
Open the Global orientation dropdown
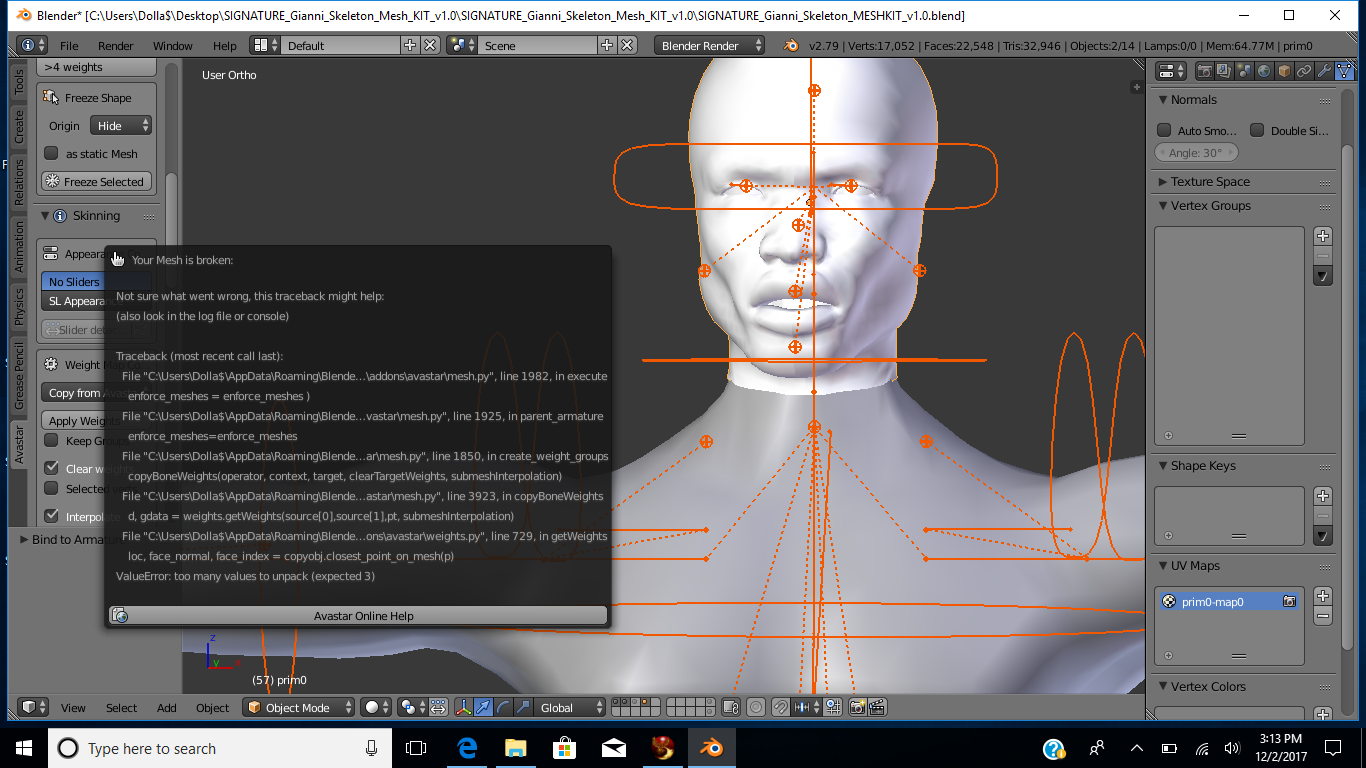coord(568,707)
